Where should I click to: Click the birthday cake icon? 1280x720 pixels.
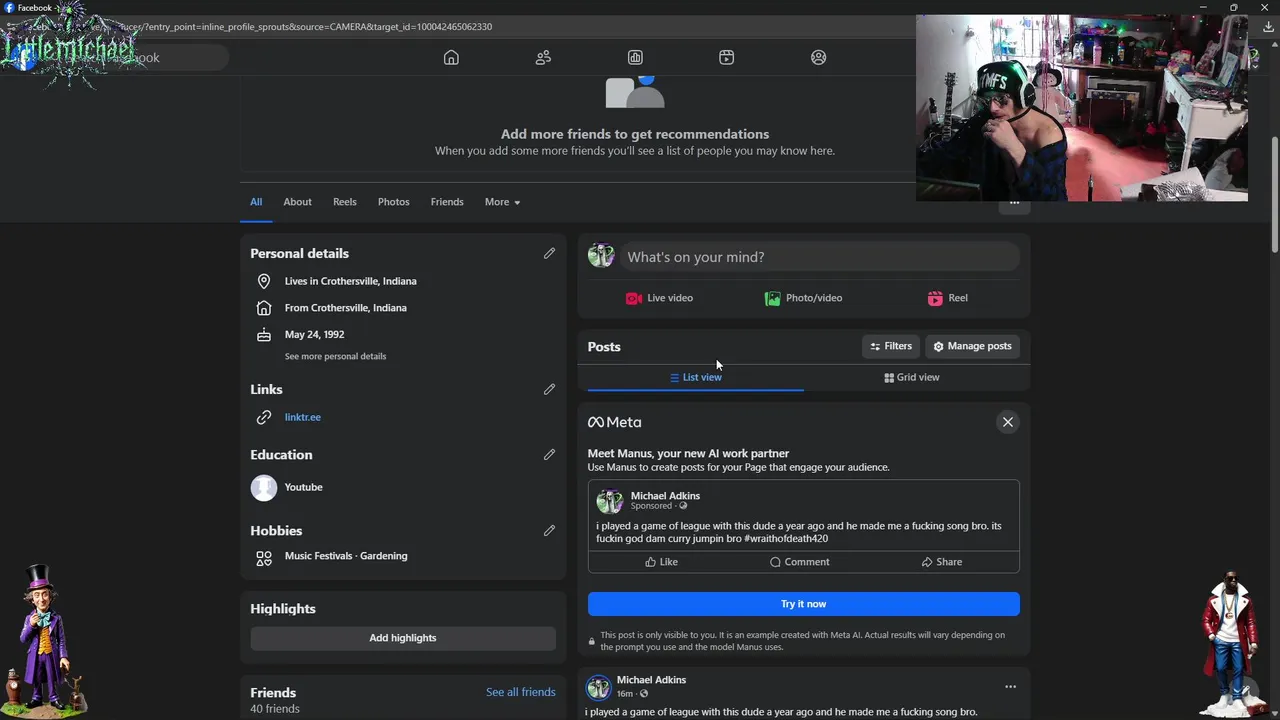[264, 335]
